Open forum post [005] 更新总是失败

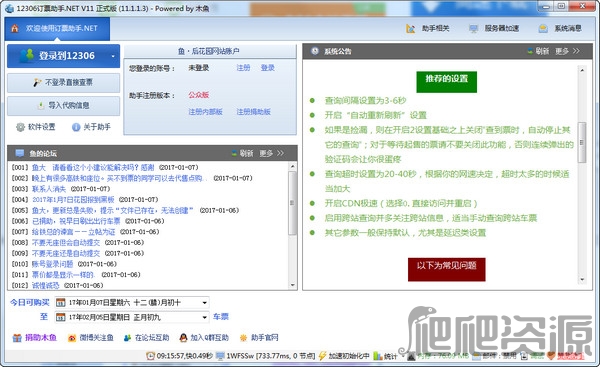tap(113, 210)
